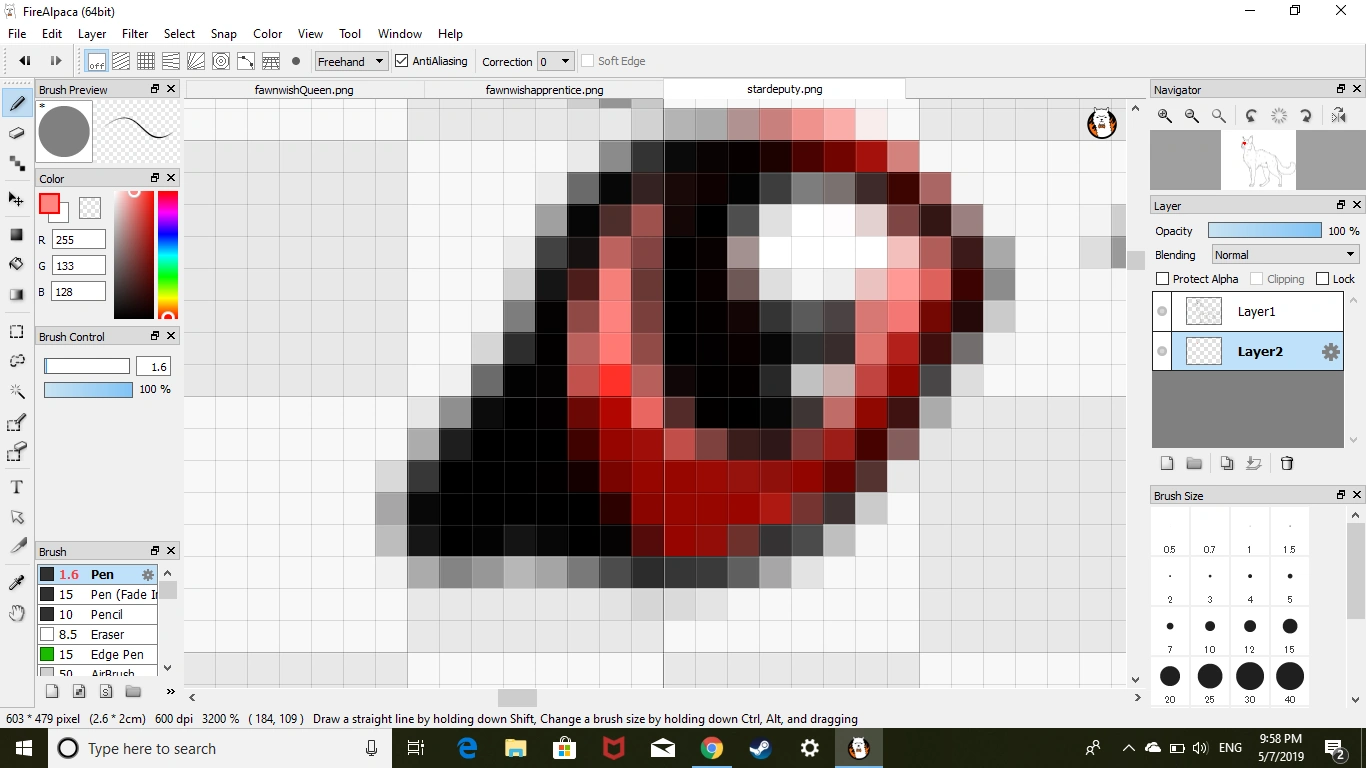
Task: Select the Edge Pen brush
Action: [97, 655]
